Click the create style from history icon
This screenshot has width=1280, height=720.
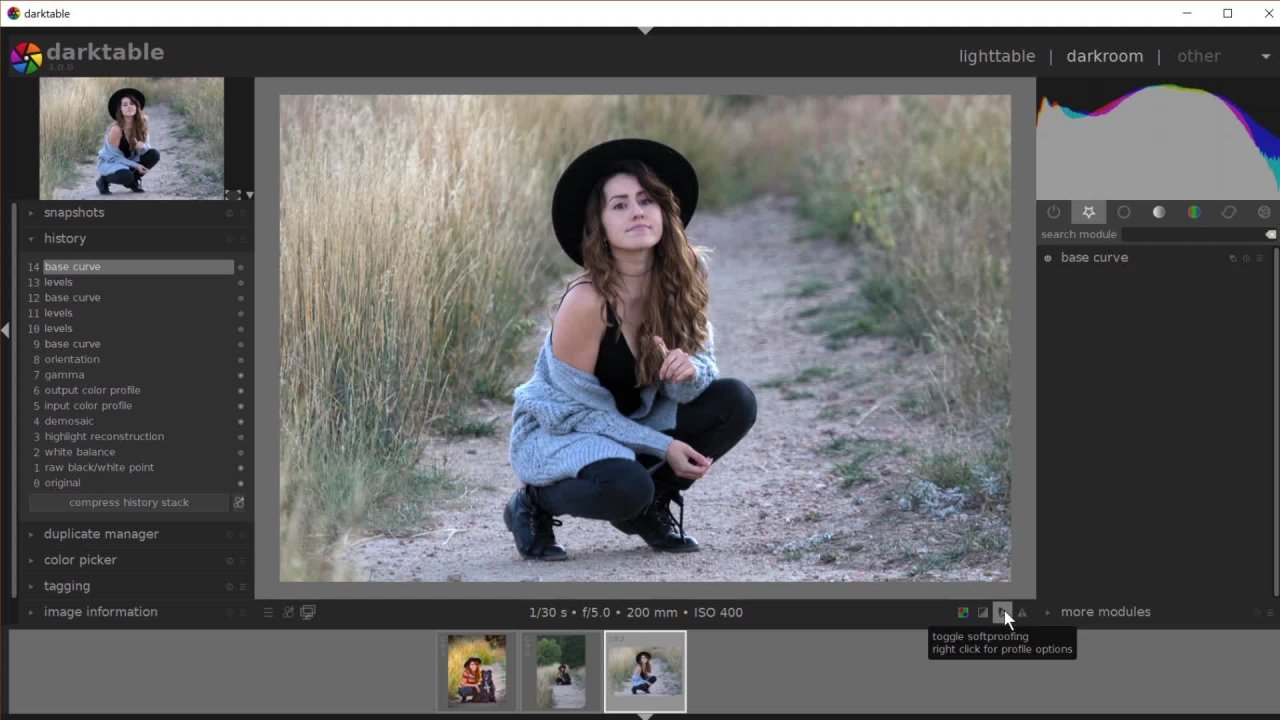pos(239,503)
